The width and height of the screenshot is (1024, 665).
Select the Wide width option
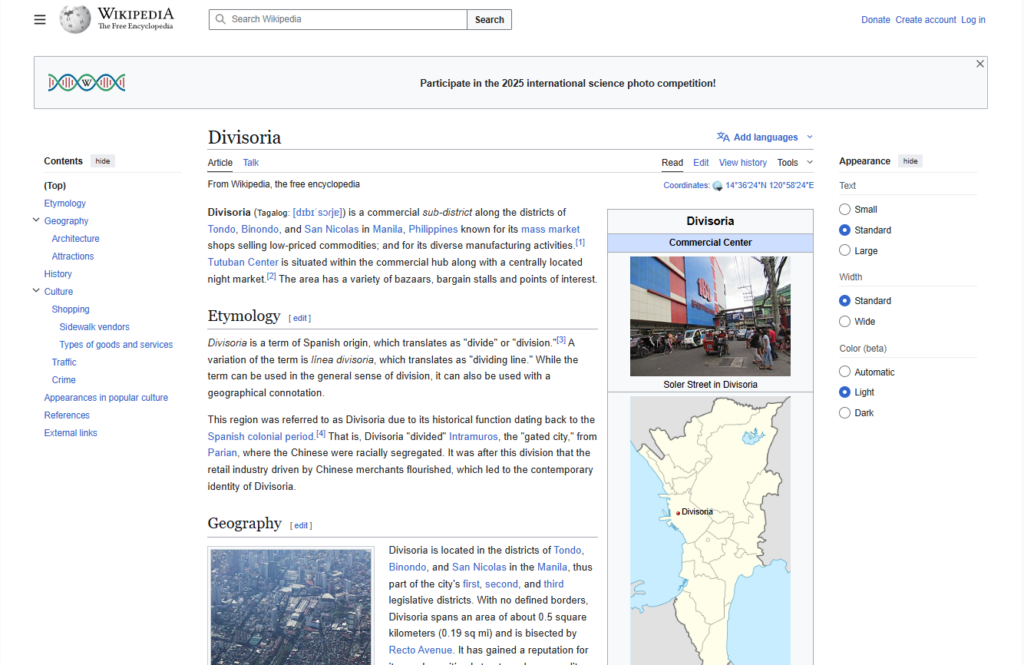pos(845,321)
